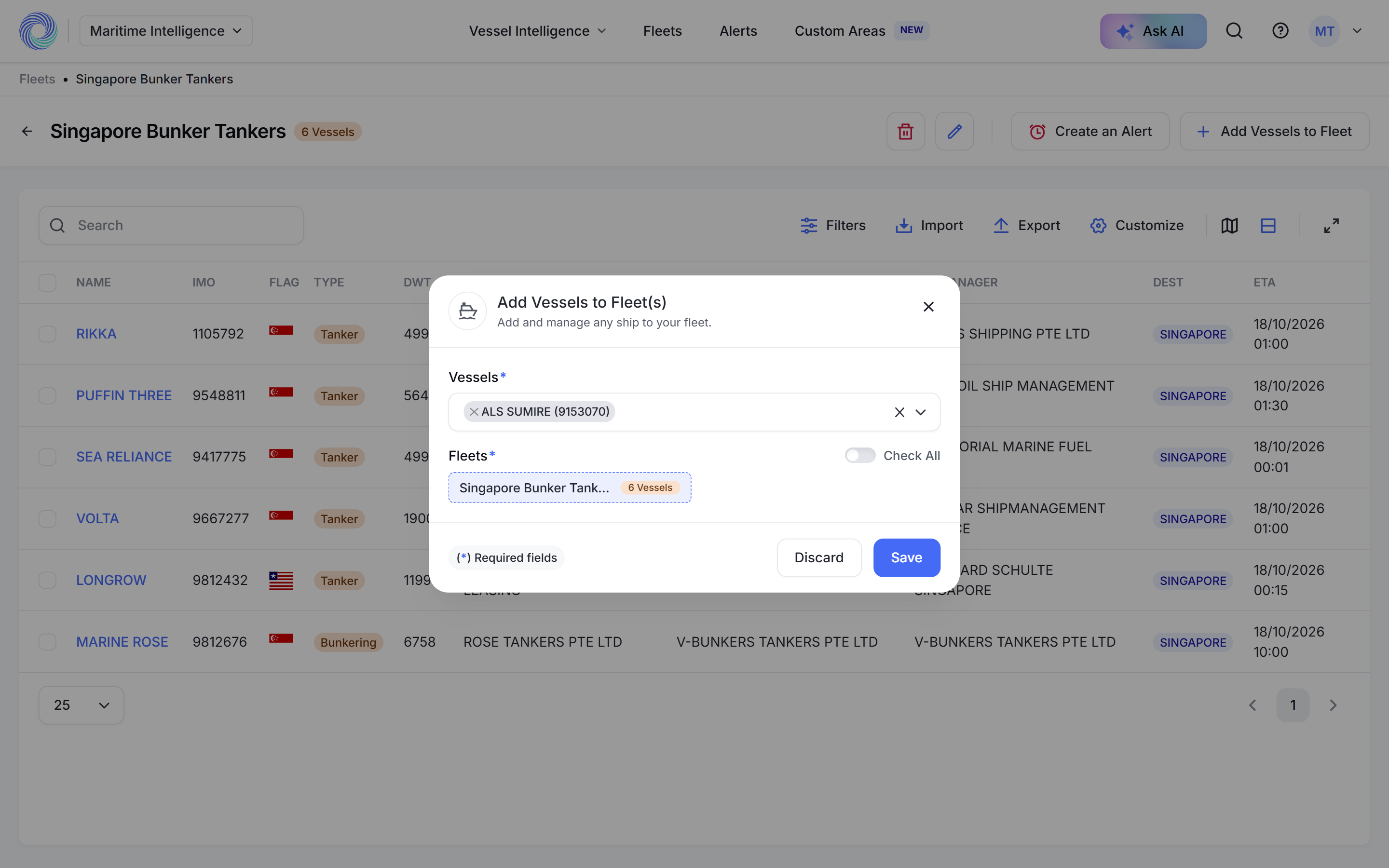This screenshot has width=1389, height=868.
Task: Open the Maritime Intelligence dropdown
Action: click(166, 31)
